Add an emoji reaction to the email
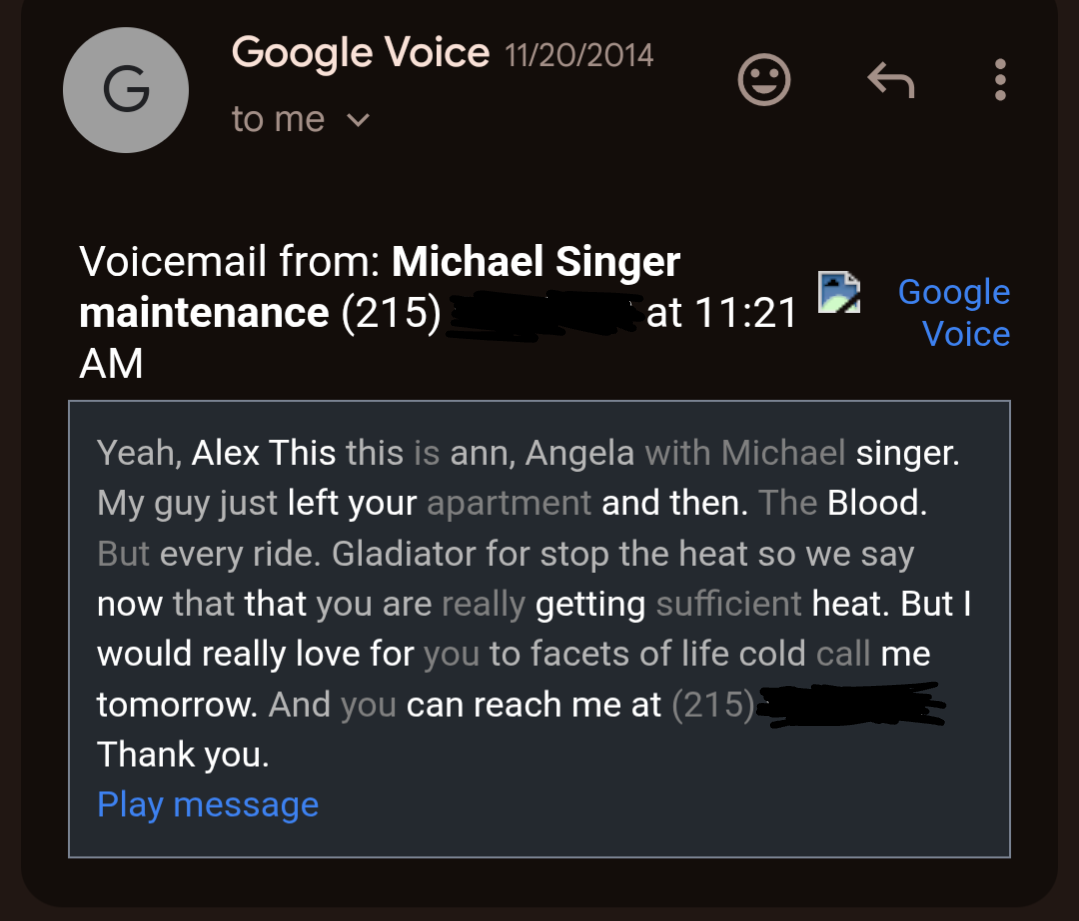Viewport: 1079px width, 921px height. click(x=764, y=80)
